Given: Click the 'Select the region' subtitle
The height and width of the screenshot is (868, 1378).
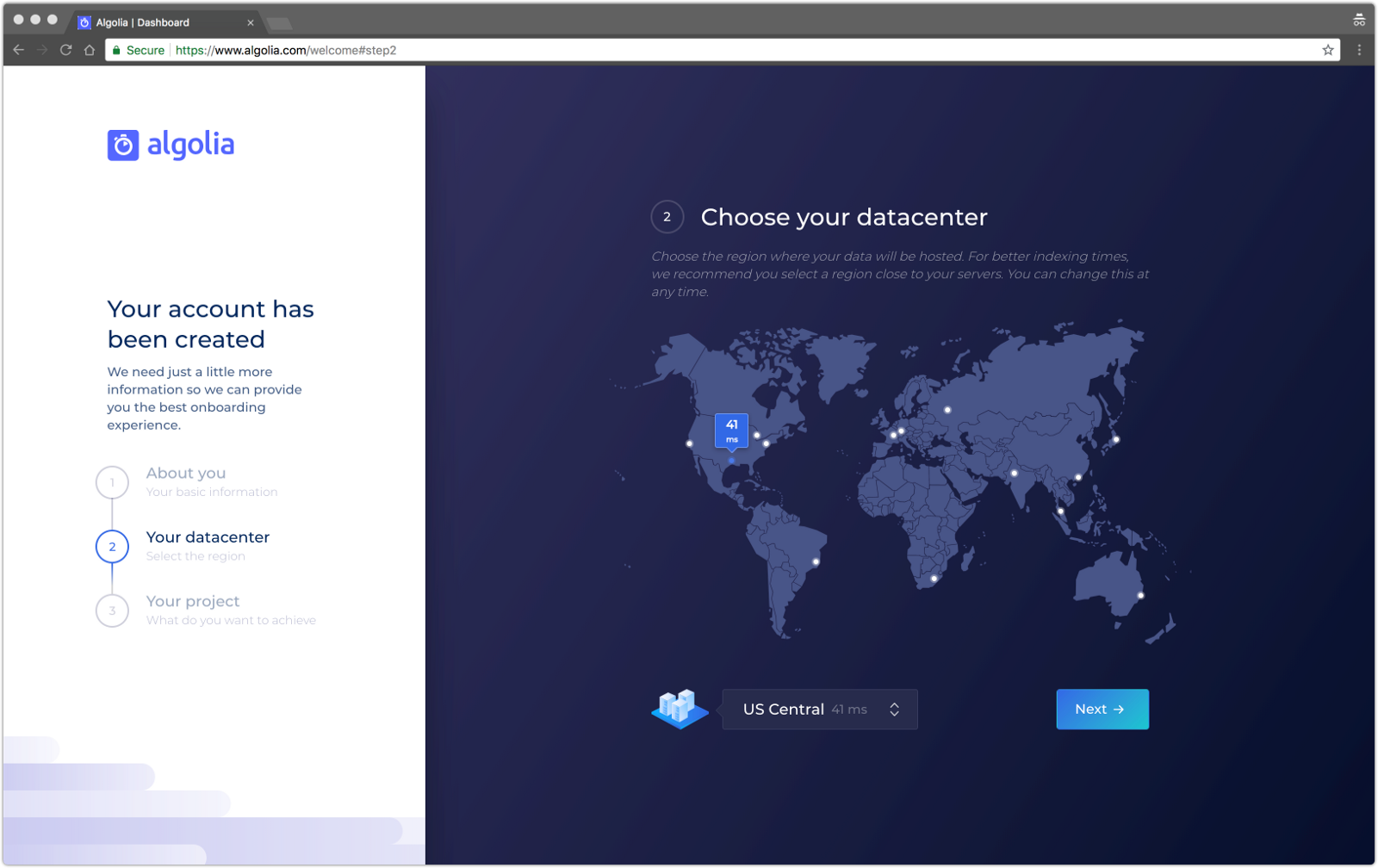Looking at the screenshot, I should [x=196, y=556].
